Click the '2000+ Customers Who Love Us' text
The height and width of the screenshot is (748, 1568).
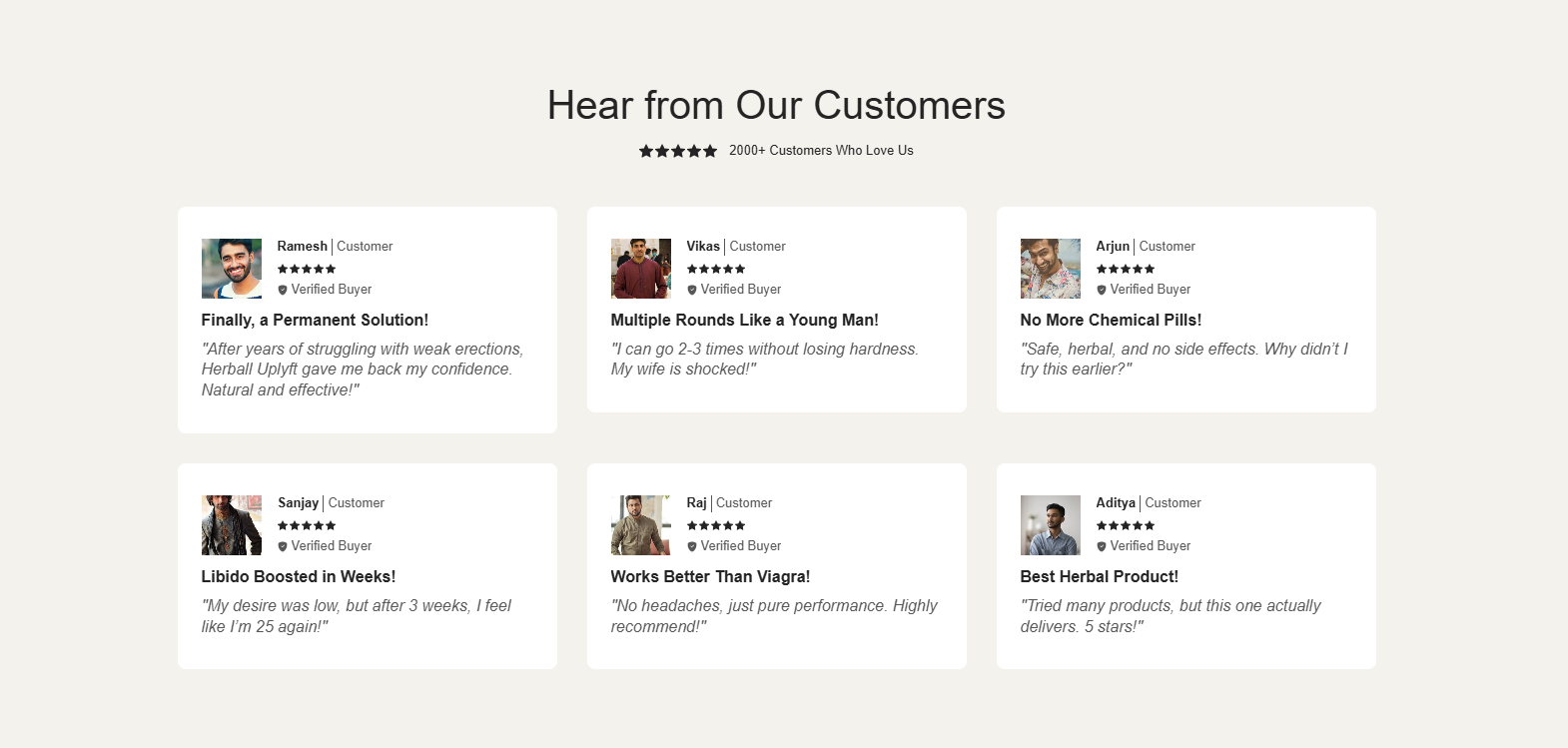[x=821, y=151]
